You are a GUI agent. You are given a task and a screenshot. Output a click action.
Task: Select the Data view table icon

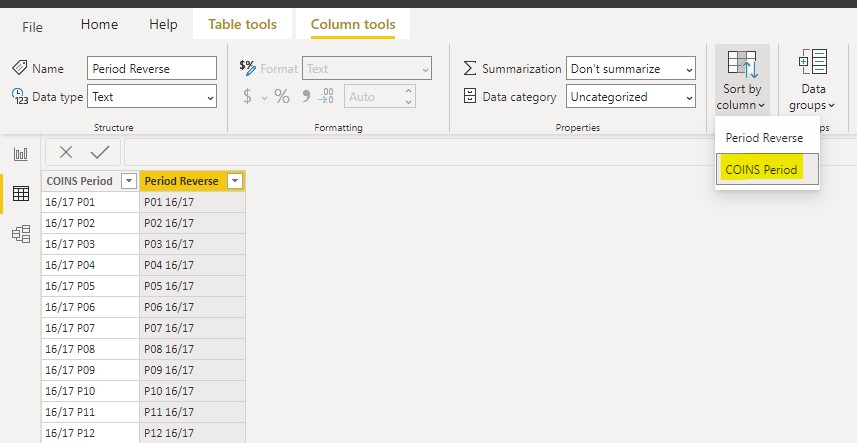tap(21, 193)
